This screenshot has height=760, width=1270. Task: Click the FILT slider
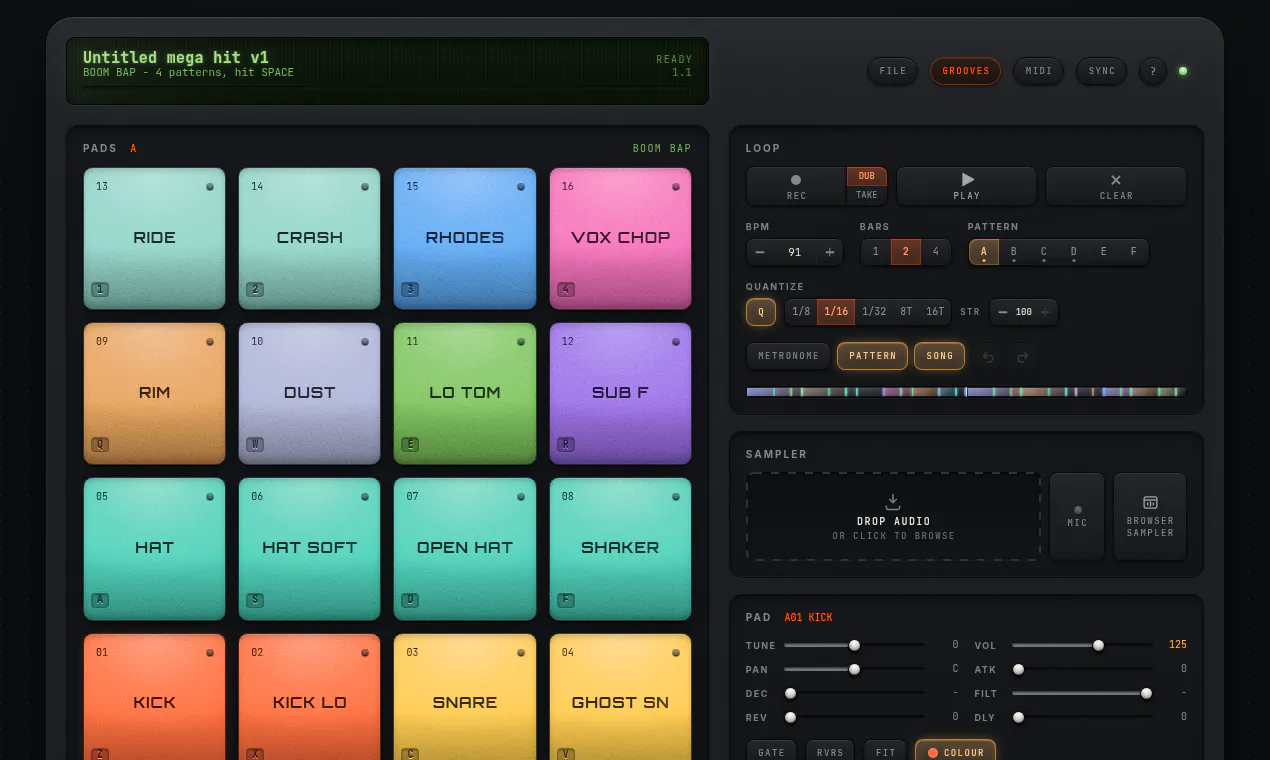1082,693
